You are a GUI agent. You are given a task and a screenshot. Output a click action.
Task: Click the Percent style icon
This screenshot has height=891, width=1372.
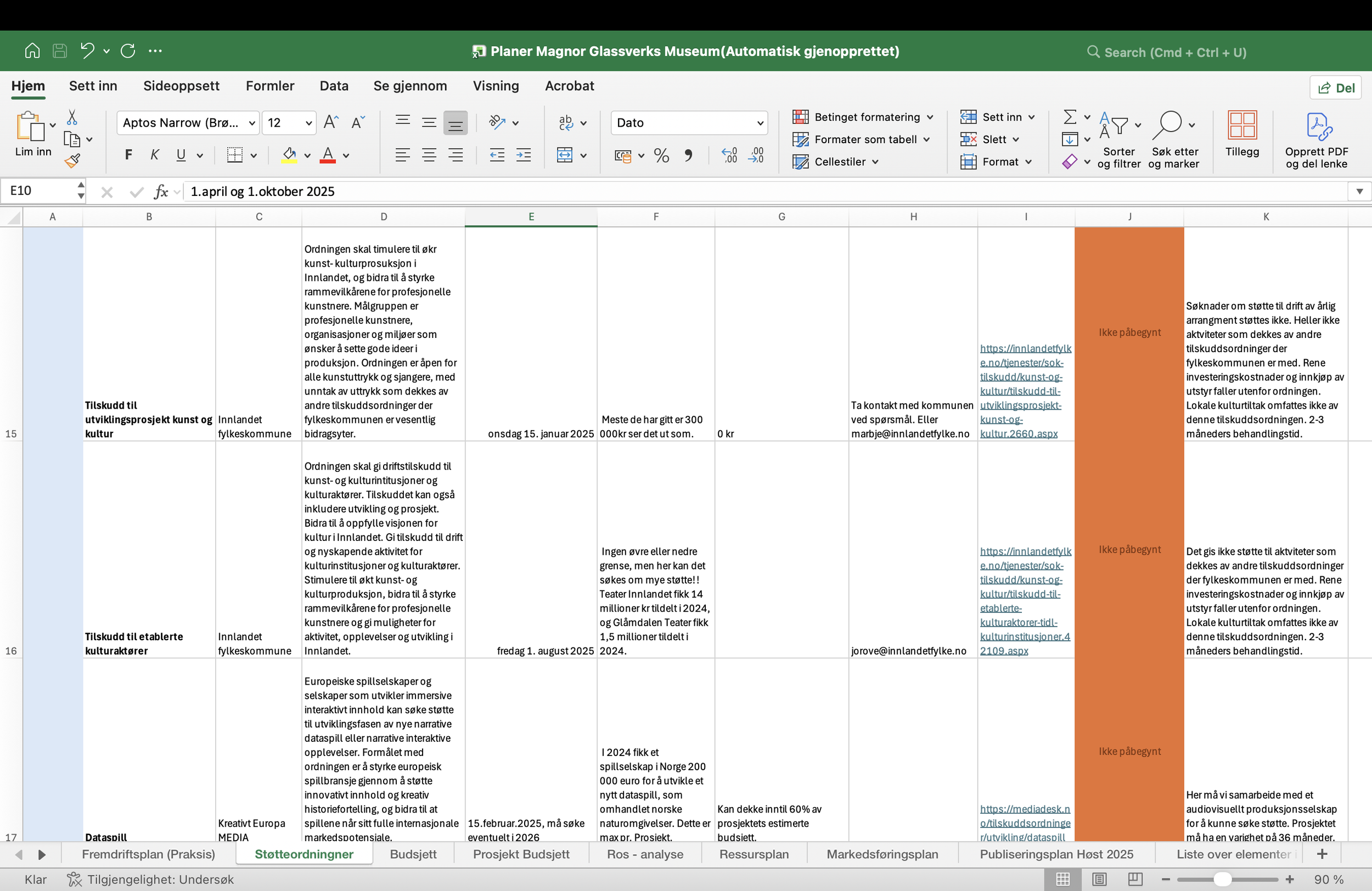(x=661, y=156)
